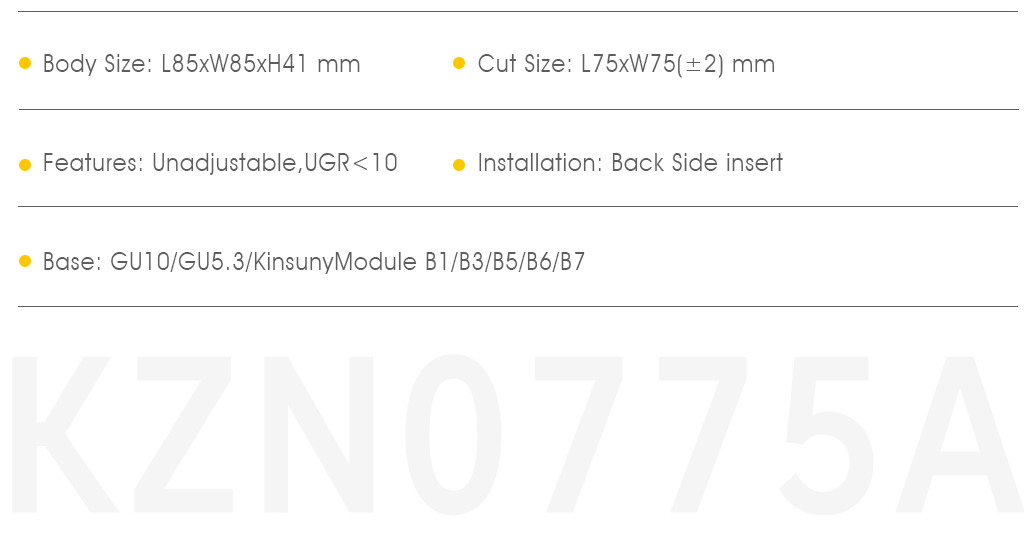
Task: Click the L85xW85xH41 mm dimension text
Action: [260, 64]
